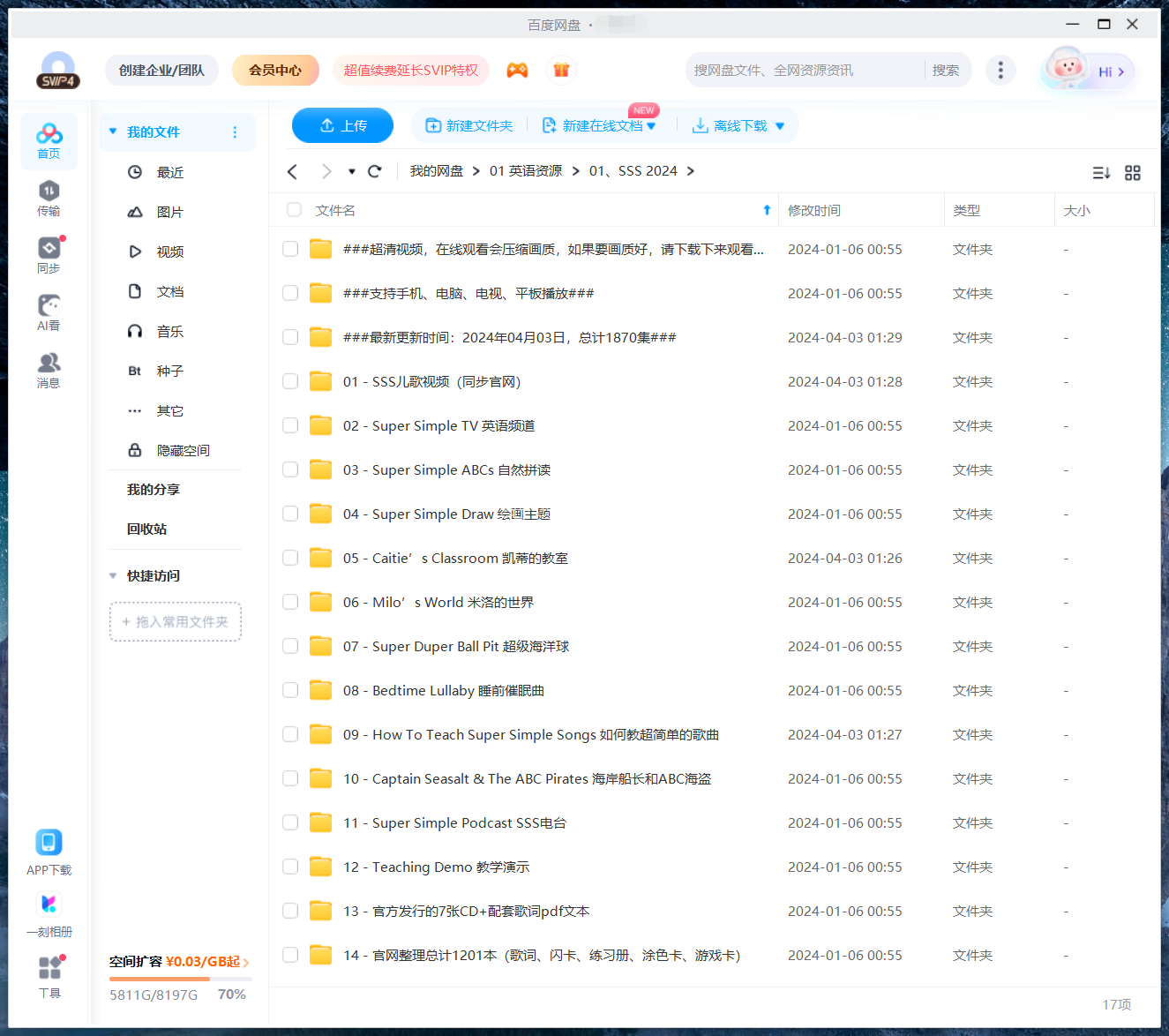Open the sort order icon
Screen dimensions: 1169x1036
(1101, 173)
